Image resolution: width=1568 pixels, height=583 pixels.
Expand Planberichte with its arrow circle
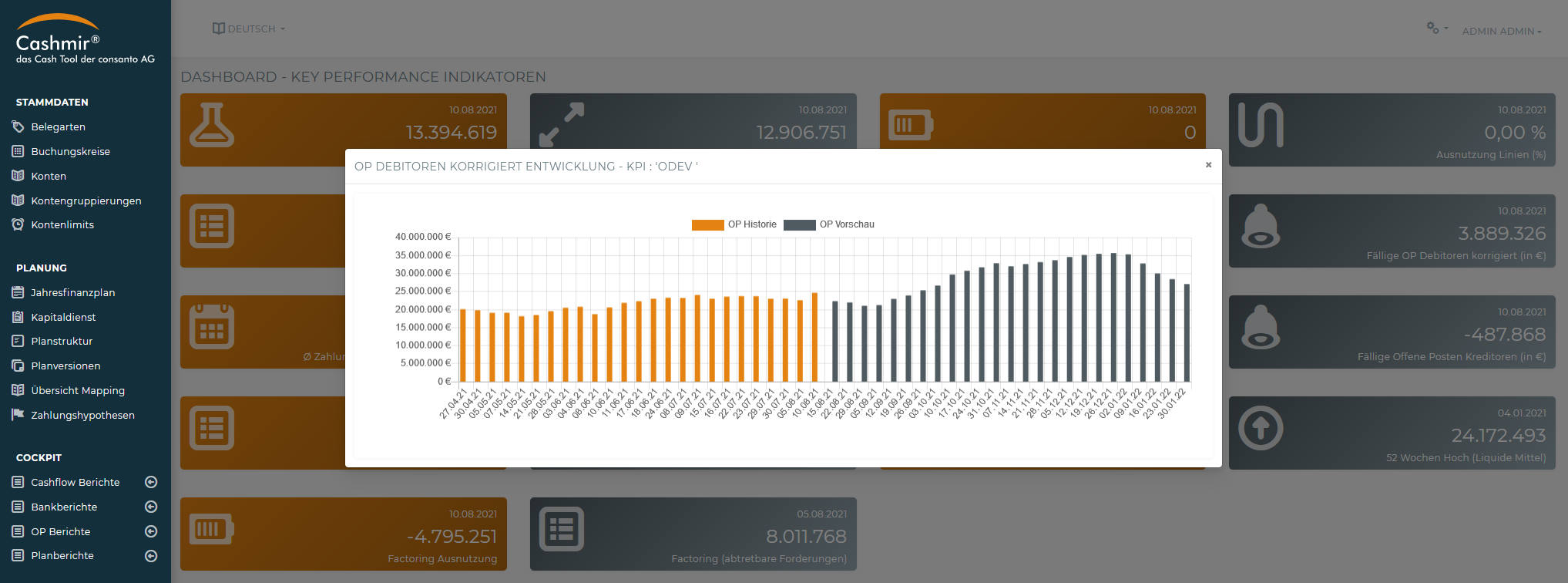(x=151, y=555)
